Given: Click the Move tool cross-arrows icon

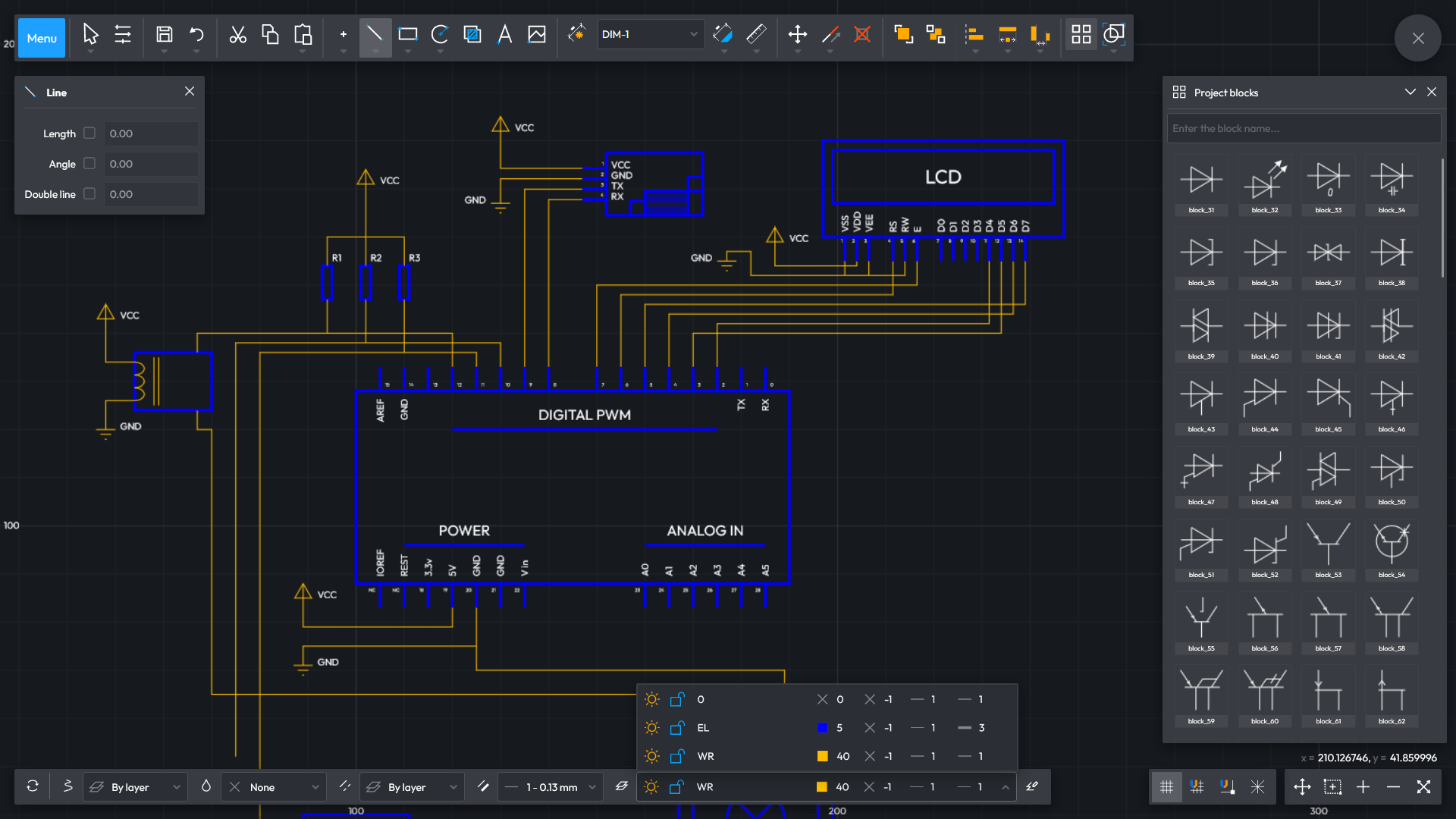Looking at the screenshot, I should click(x=797, y=34).
